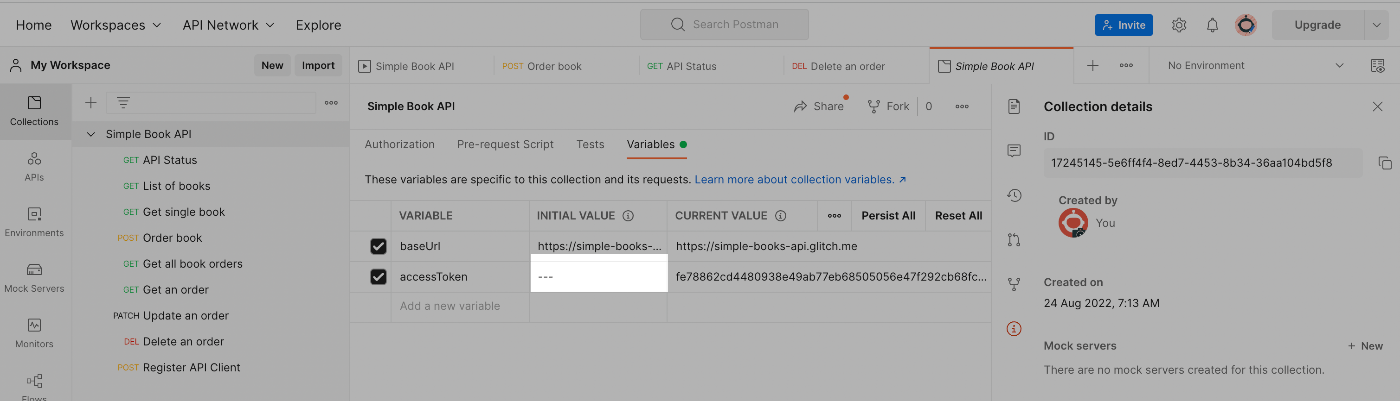Screen dimensions: 1400x401
Task: Open documentation icon in right sidebar
Action: click(x=1014, y=106)
